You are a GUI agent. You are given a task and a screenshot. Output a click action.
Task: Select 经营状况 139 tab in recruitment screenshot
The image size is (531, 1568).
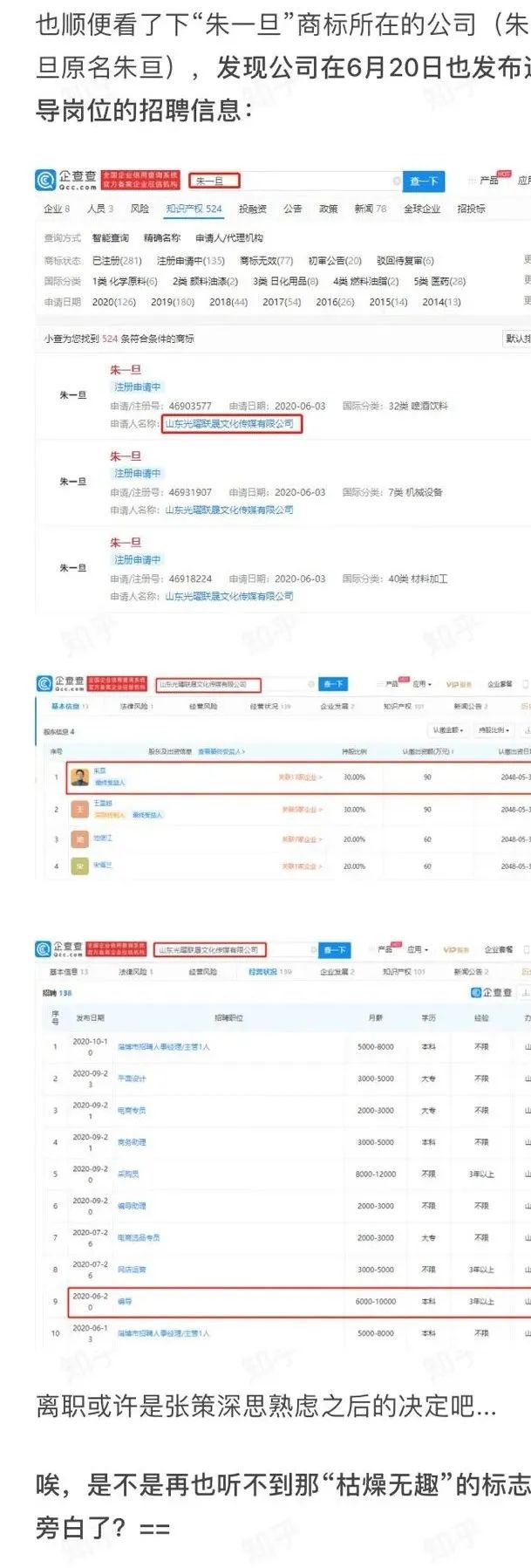coord(270,971)
